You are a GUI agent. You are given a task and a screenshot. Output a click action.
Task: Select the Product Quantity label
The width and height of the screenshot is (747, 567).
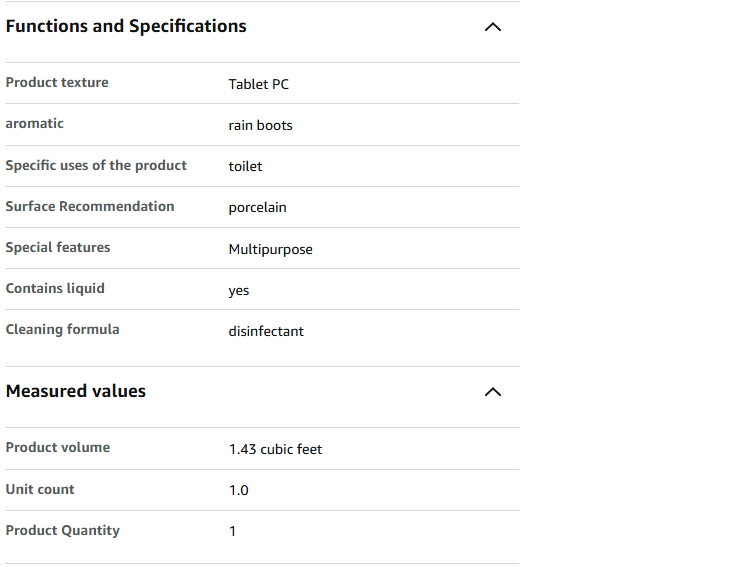pyautogui.click(x=62, y=530)
